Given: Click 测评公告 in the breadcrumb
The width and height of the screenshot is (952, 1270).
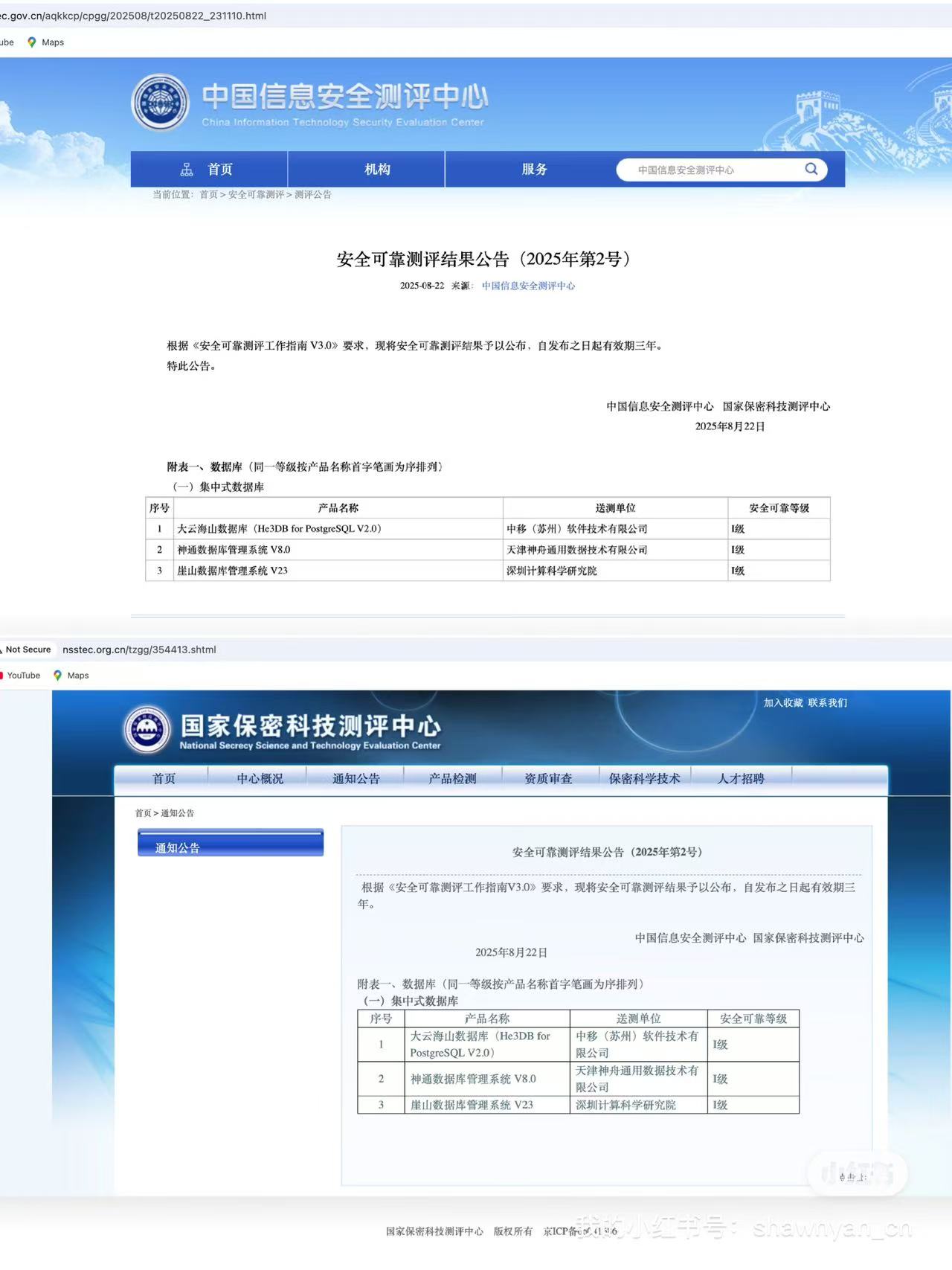Looking at the screenshot, I should pyautogui.click(x=313, y=195).
